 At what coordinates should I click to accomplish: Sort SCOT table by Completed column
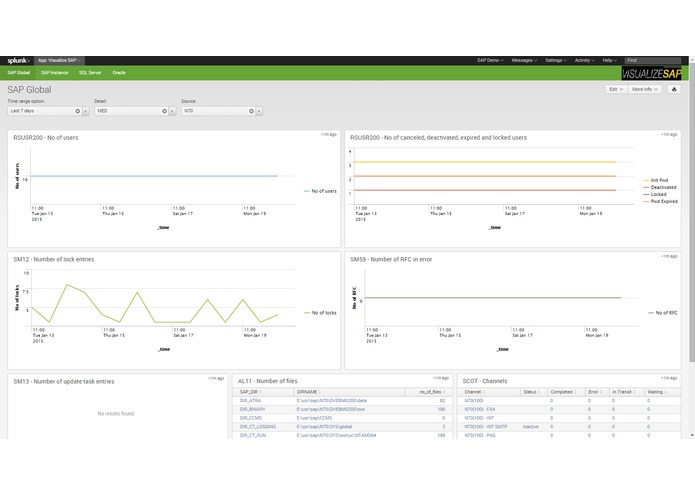[563, 392]
